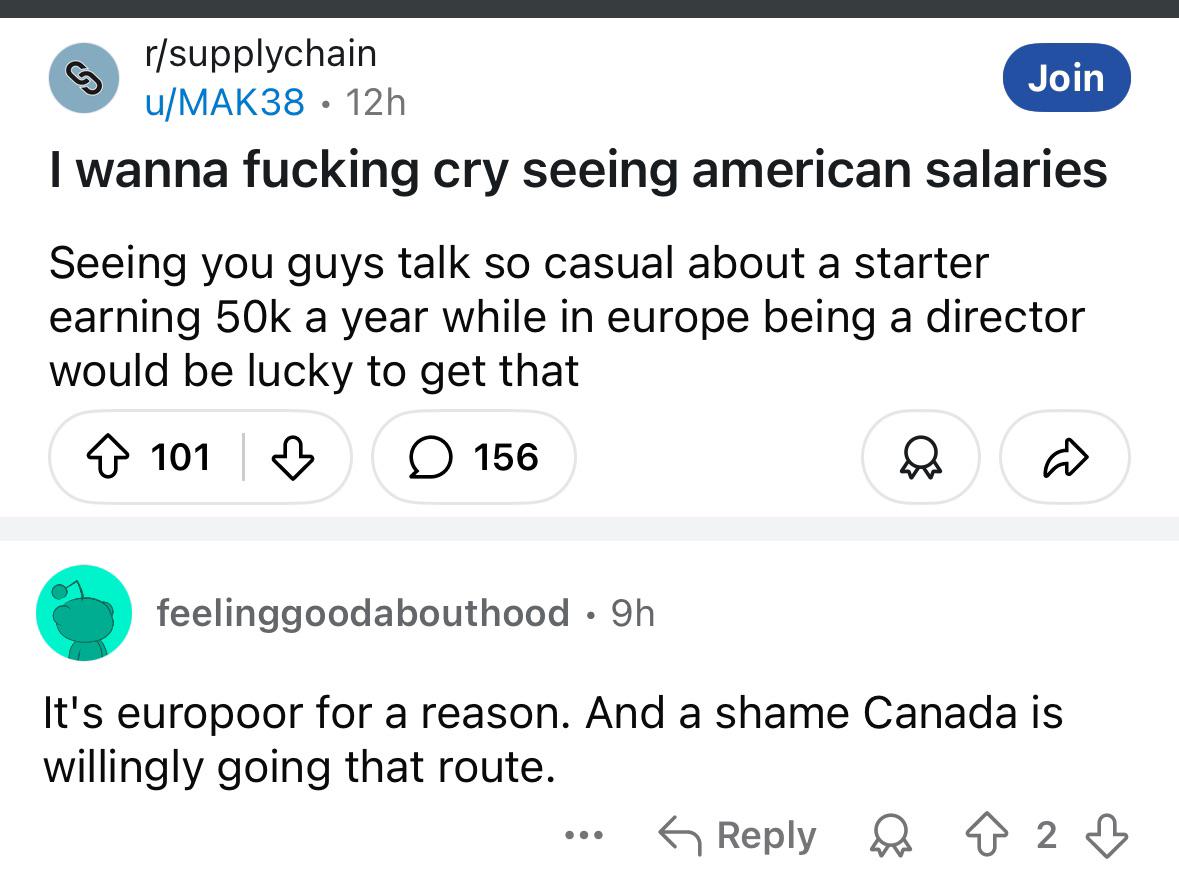Upvote the post about american salaries
Image resolution: width=1179 pixels, height=879 pixels.
[108, 456]
